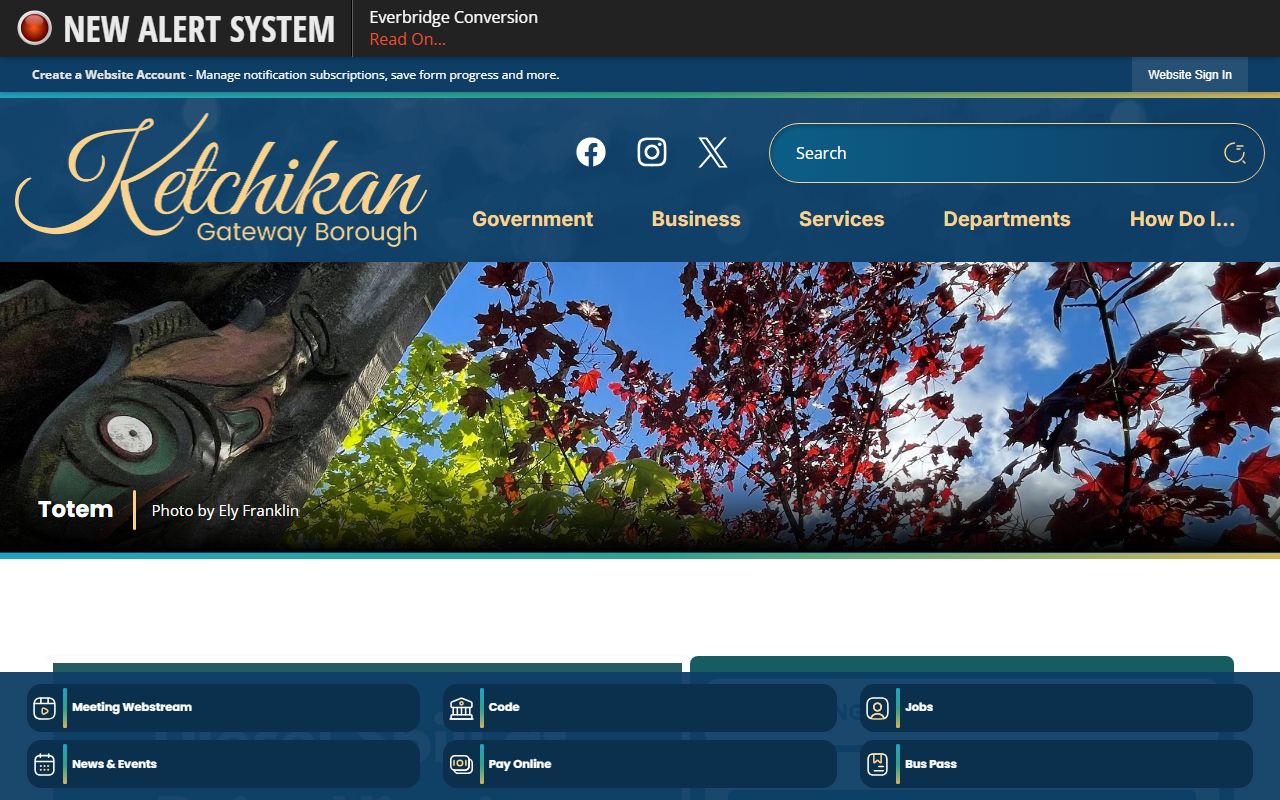Expand the How Do I... menu
Screen dimensions: 1280x800
[1182, 219]
